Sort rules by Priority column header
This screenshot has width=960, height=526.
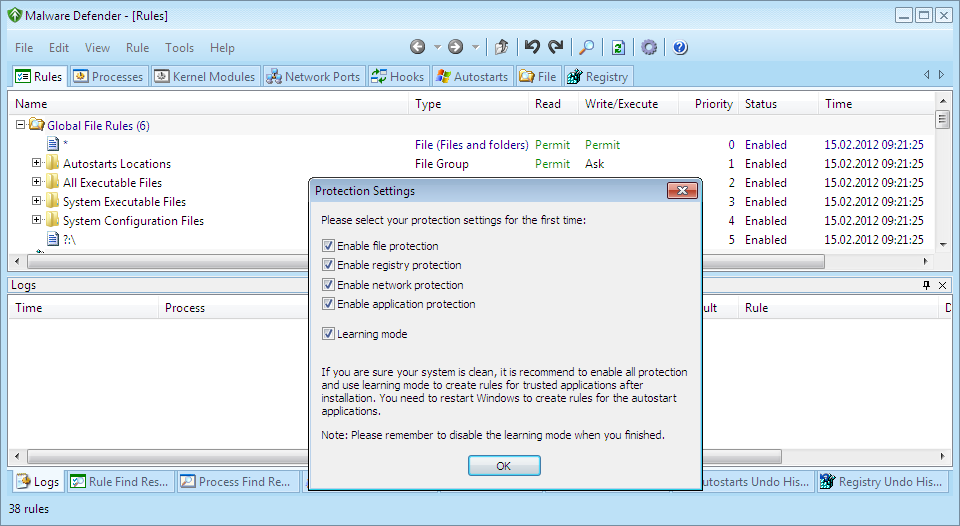[x=708, y=103]
